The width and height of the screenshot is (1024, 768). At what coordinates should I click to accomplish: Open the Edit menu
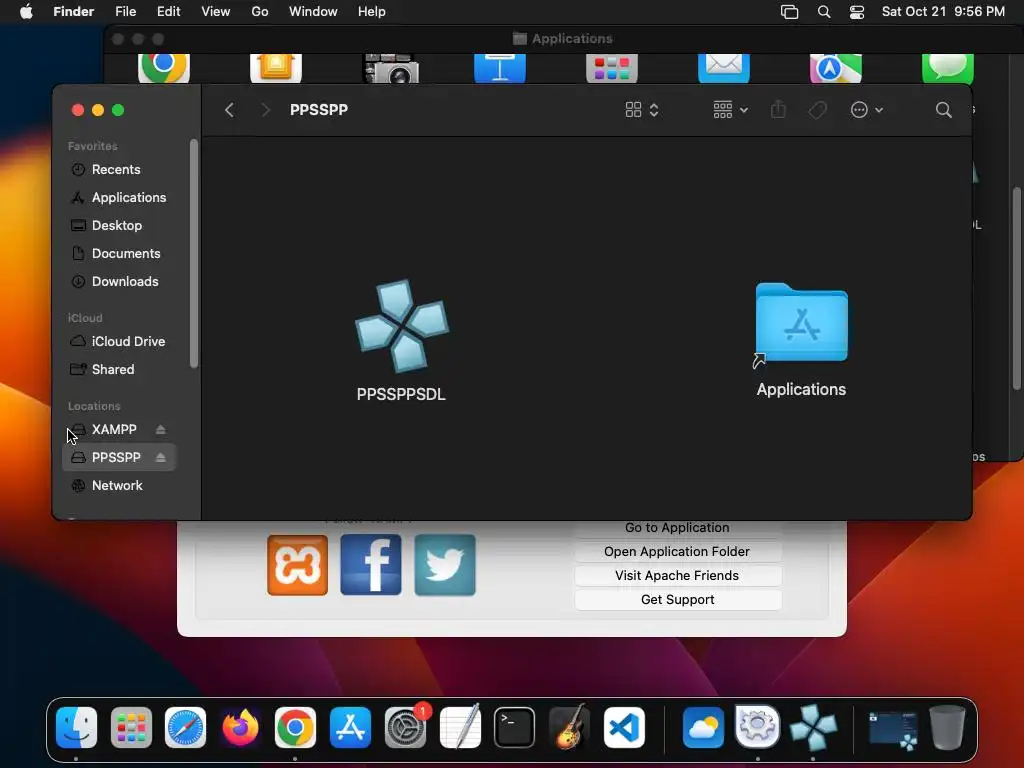[x=168, y=12]
